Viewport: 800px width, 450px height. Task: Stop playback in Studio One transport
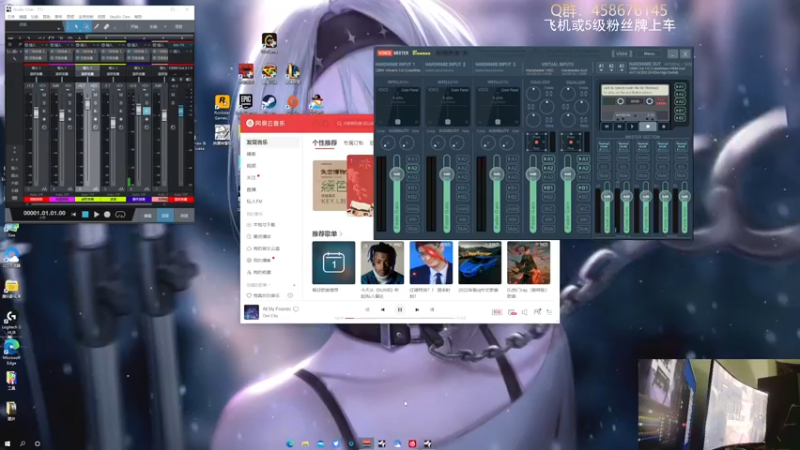(85, 215)
